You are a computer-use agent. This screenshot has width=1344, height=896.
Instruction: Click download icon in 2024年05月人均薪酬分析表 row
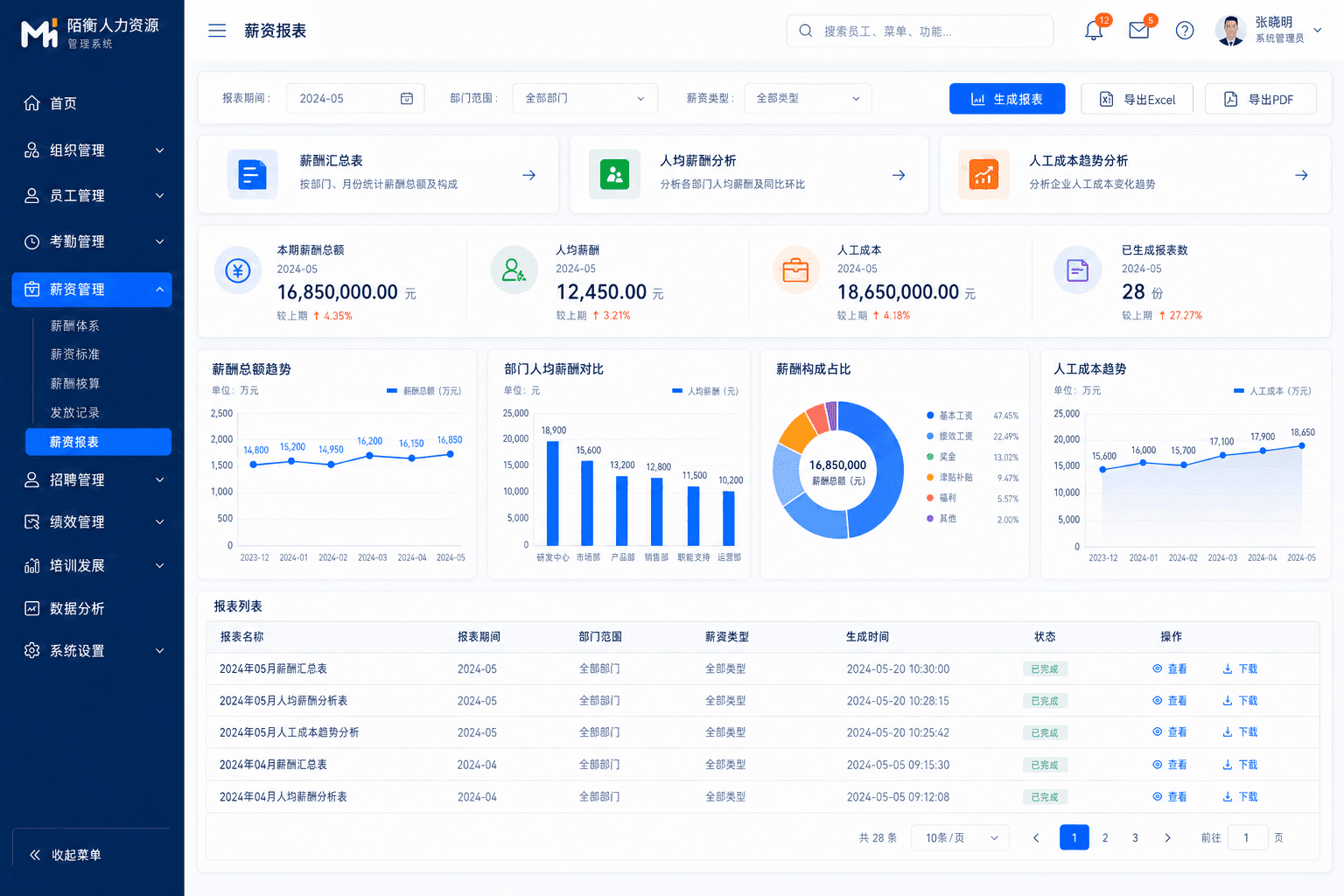coord(1228,701)
